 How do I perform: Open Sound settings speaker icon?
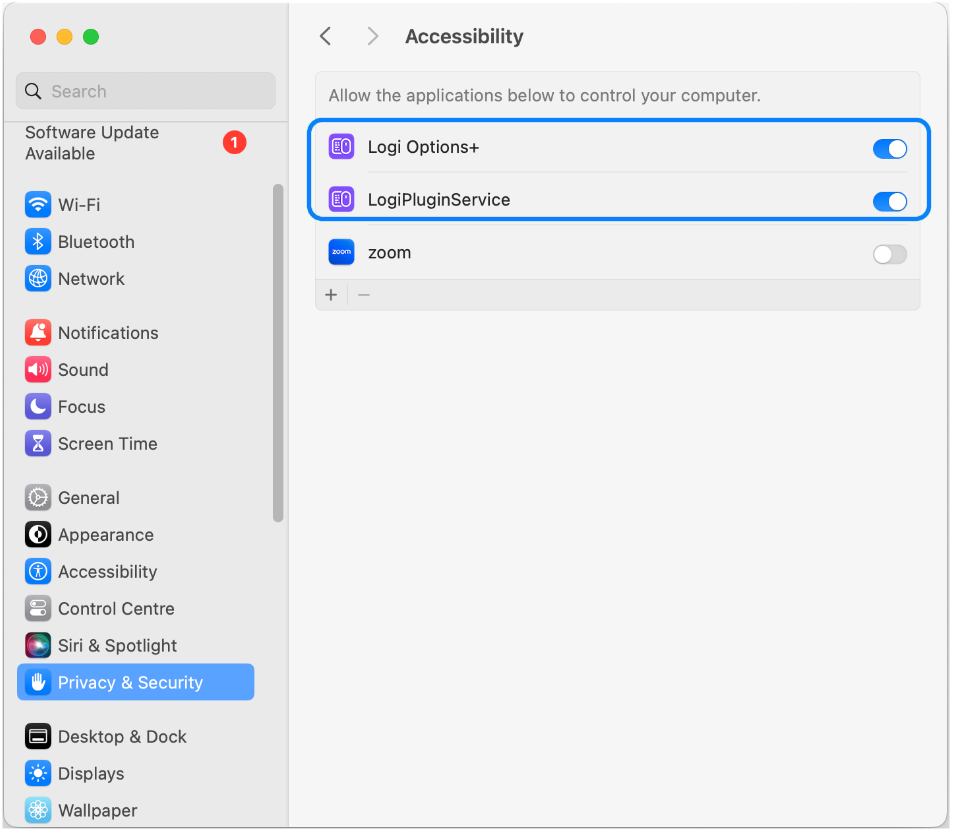(38, 370)
